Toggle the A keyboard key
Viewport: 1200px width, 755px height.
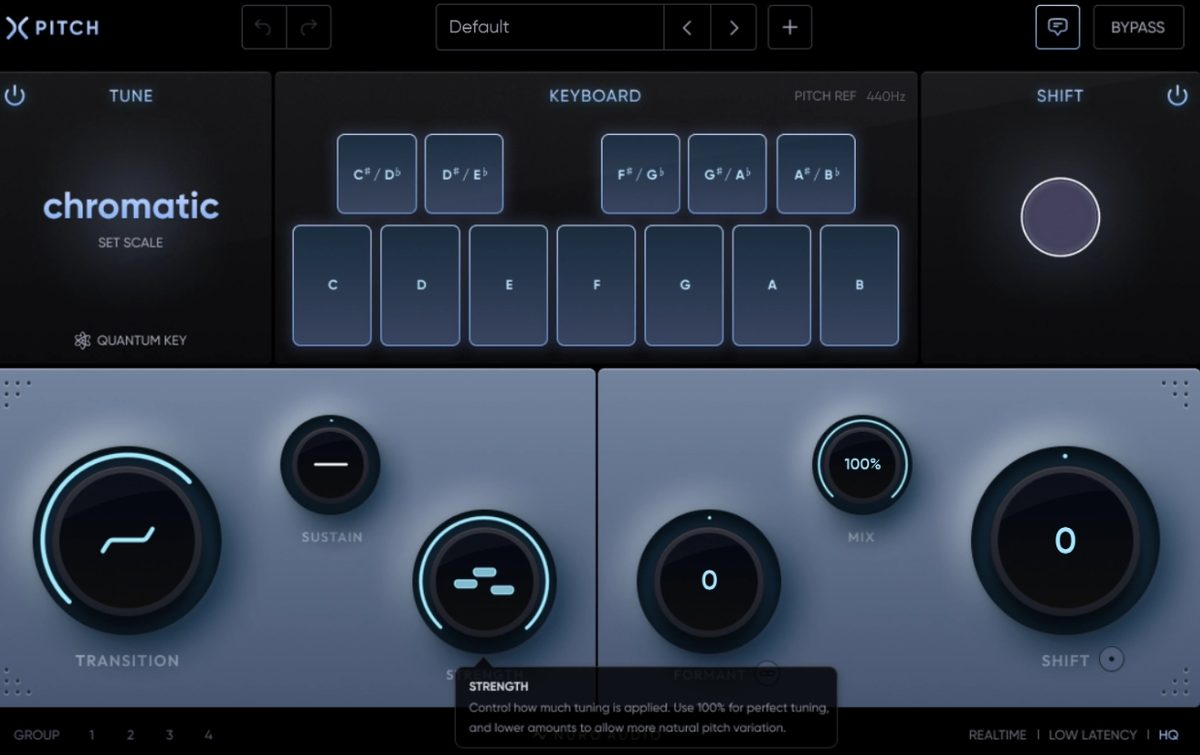pos(772,285)
